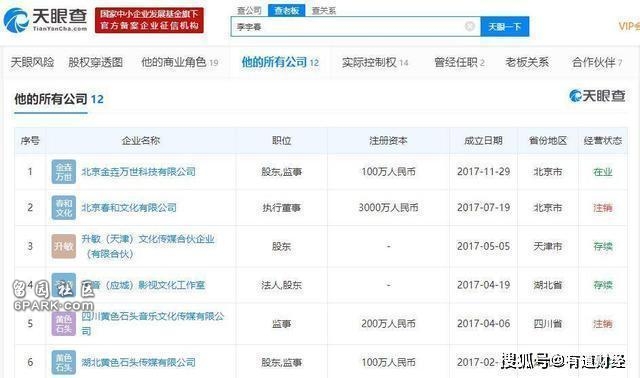Image resolution: width=640 pixels, height=378 pixels.
Task: Click the 200万人民币 registered capital cell
Action: [388, 324]
